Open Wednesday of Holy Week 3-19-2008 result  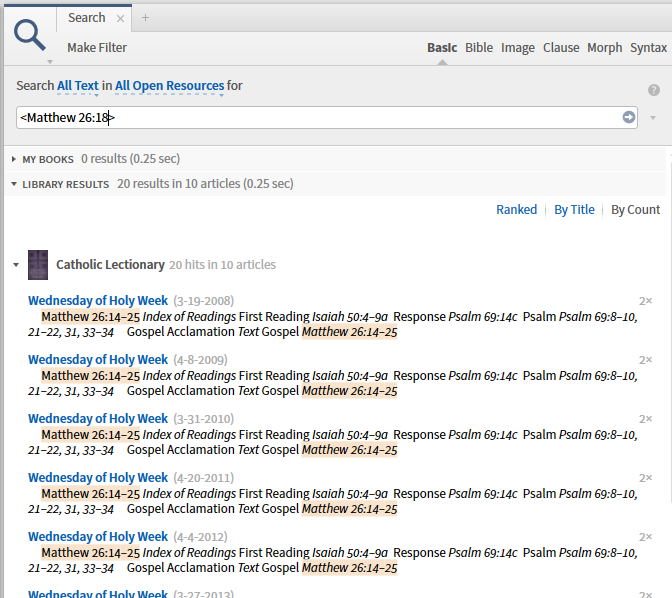tap(98, 301)
